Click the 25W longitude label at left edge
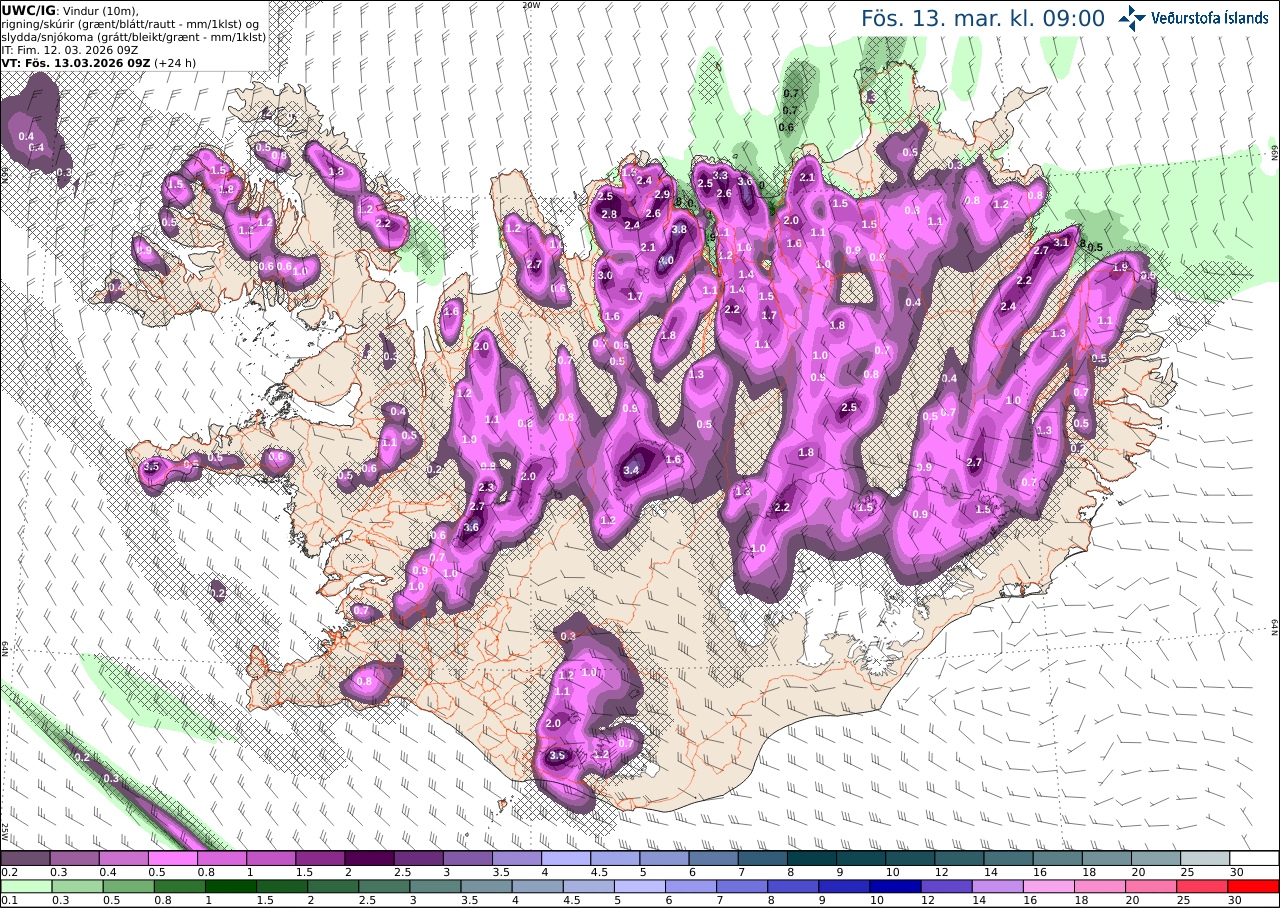 click(x=5, y=831)
